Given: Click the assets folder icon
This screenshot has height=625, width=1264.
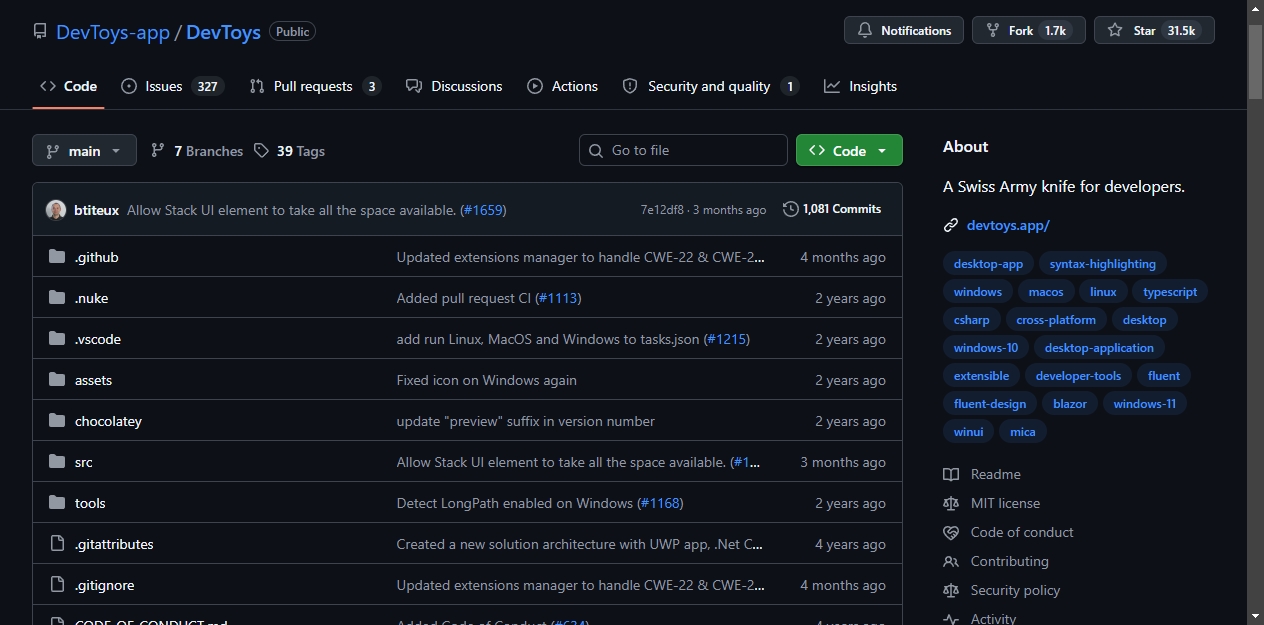Looking at the screenshot, I should tap(57, 380).
